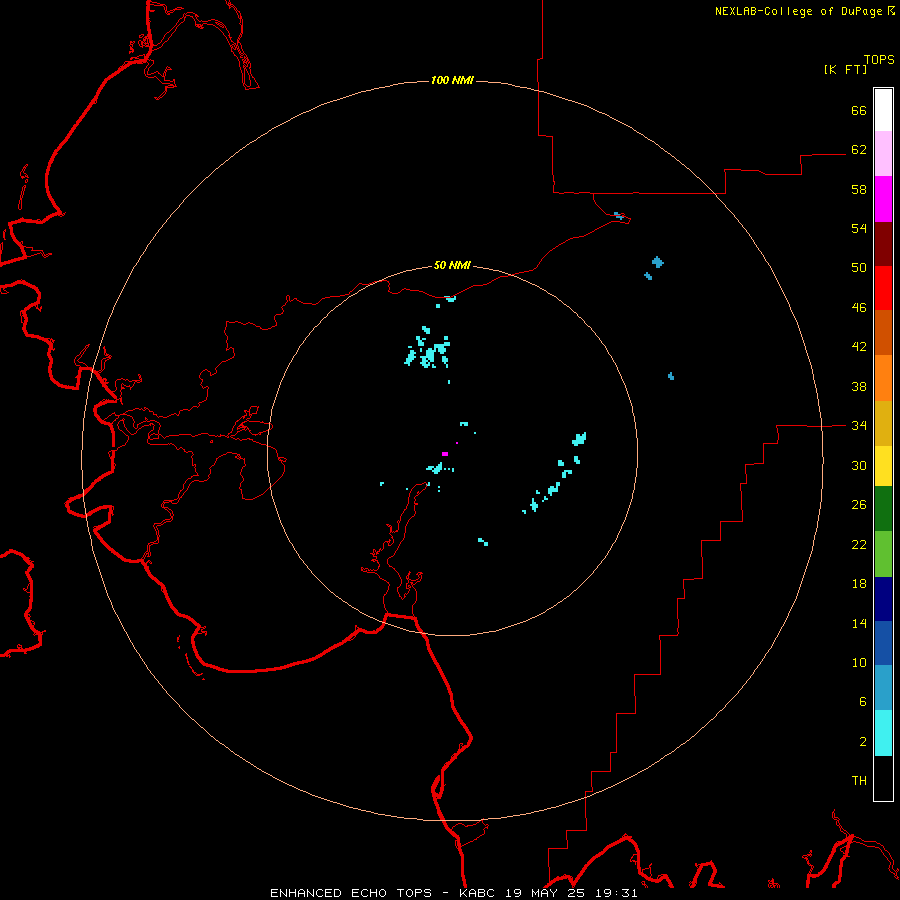Image resolution: width=900 pixels, height=900 pixels.
Task: Click the light green legend swatch
Action: click(x=883, y=554)
